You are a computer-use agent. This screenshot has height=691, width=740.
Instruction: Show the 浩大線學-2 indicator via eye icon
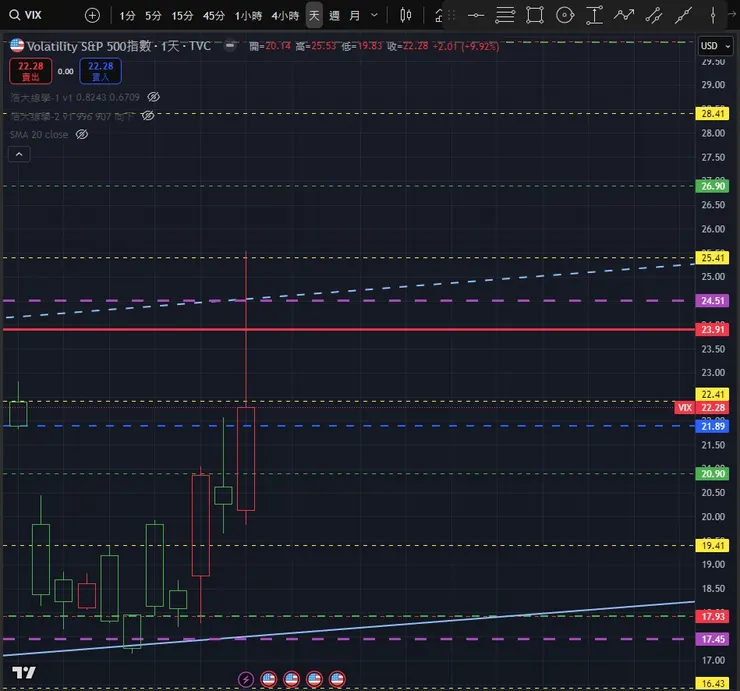click(x=148, y=116)
